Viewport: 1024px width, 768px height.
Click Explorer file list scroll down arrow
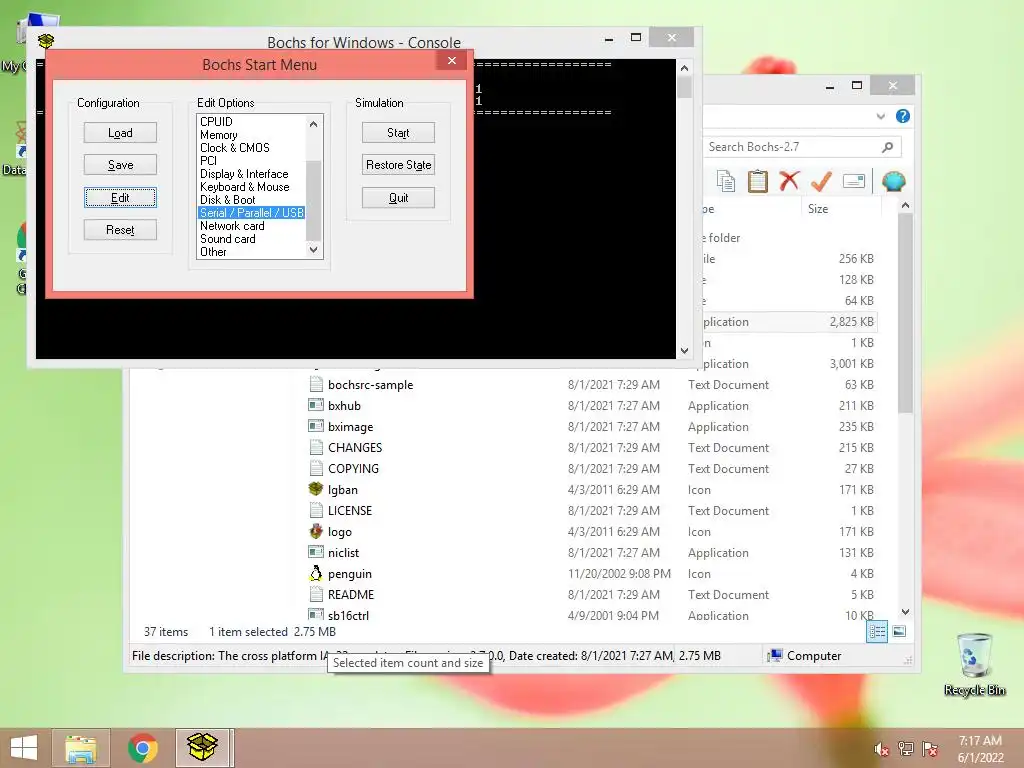(905, 612)
